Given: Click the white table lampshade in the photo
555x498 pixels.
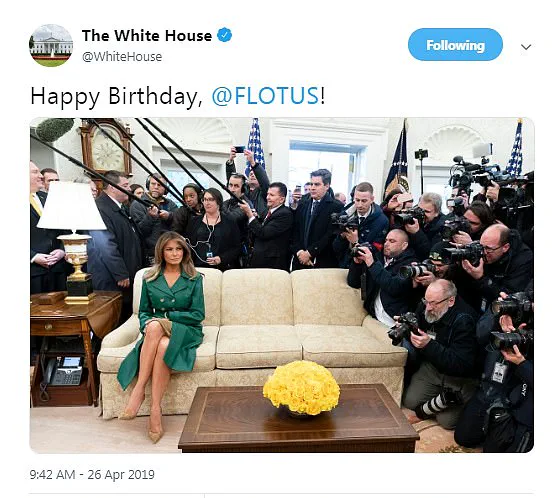Looking at the screenshot, I should pos(71,206).
